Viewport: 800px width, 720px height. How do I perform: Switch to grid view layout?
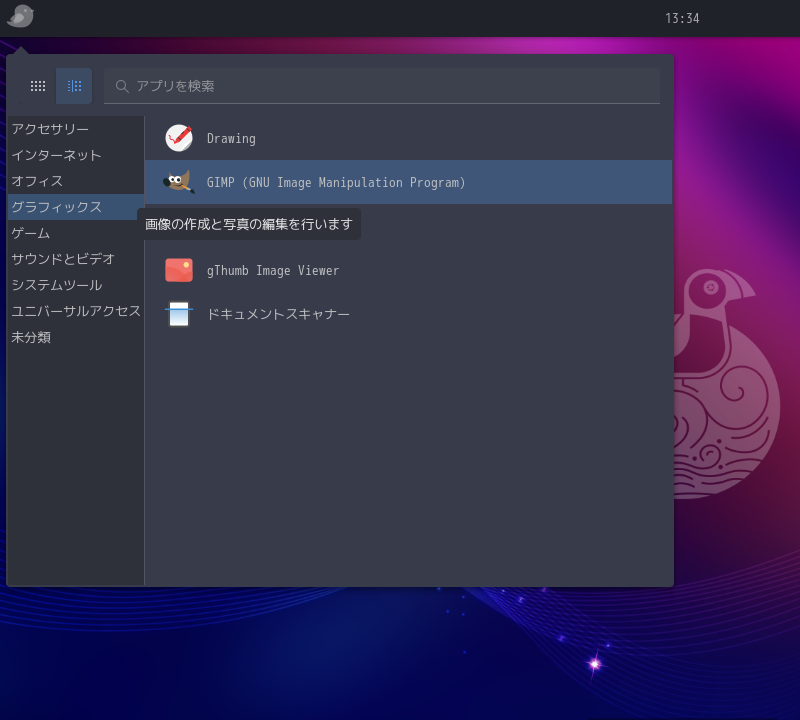click(x=38, y=86)
